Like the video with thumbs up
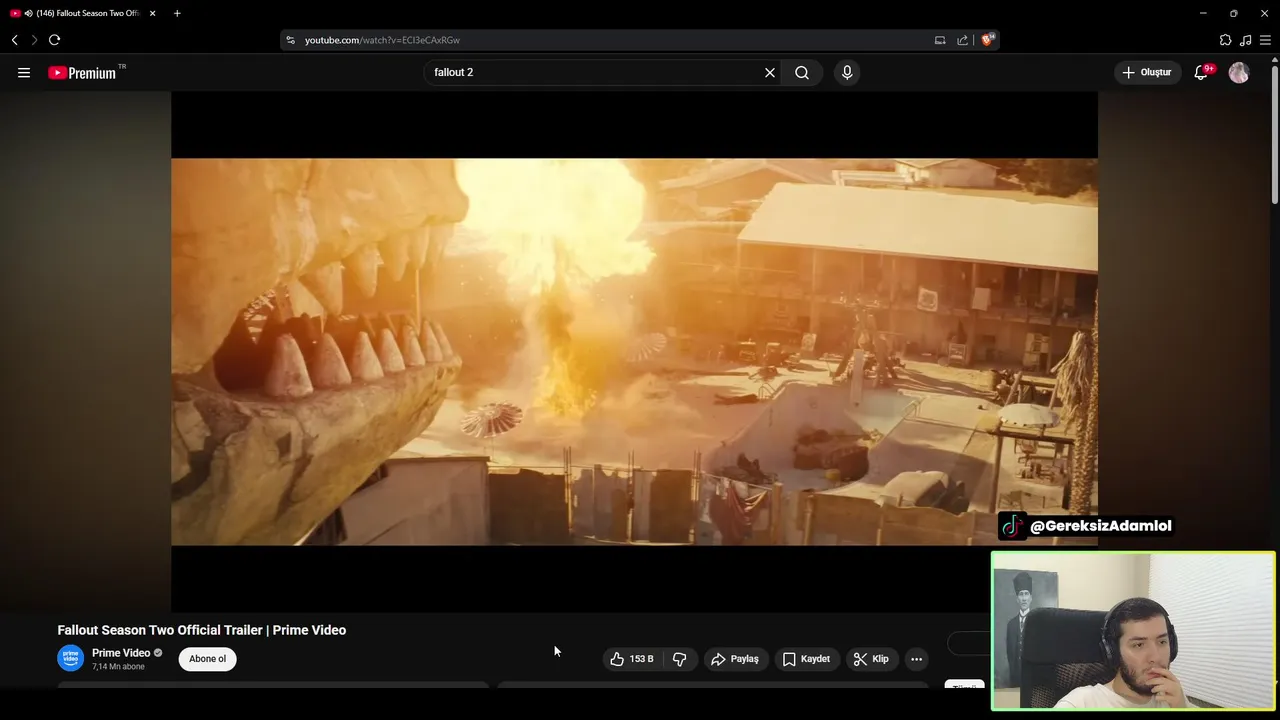1280x720 pixels. coord(631,659)
